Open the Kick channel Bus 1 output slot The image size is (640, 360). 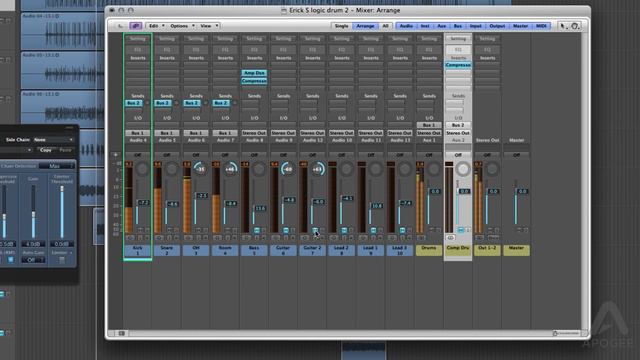pos(138,133)
